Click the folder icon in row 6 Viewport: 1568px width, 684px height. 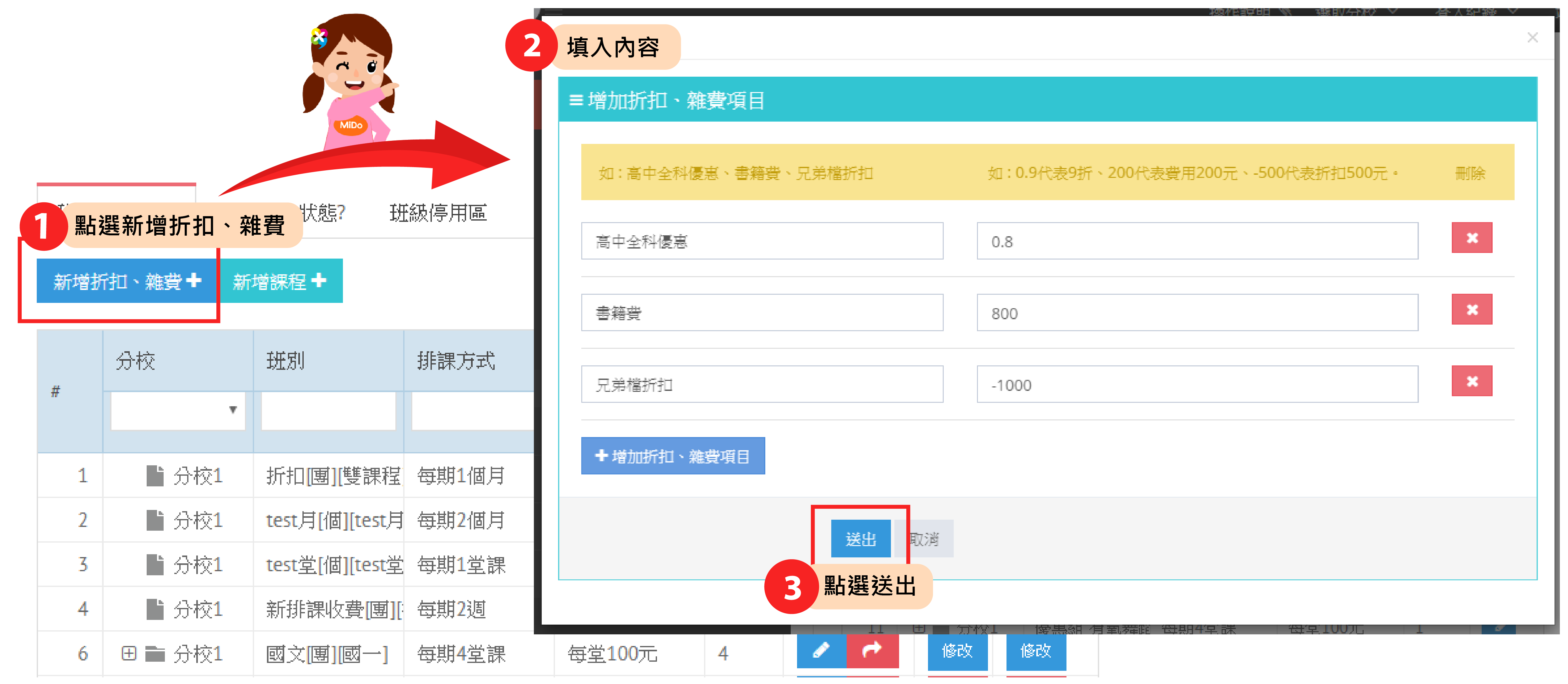tap(155, 654)
